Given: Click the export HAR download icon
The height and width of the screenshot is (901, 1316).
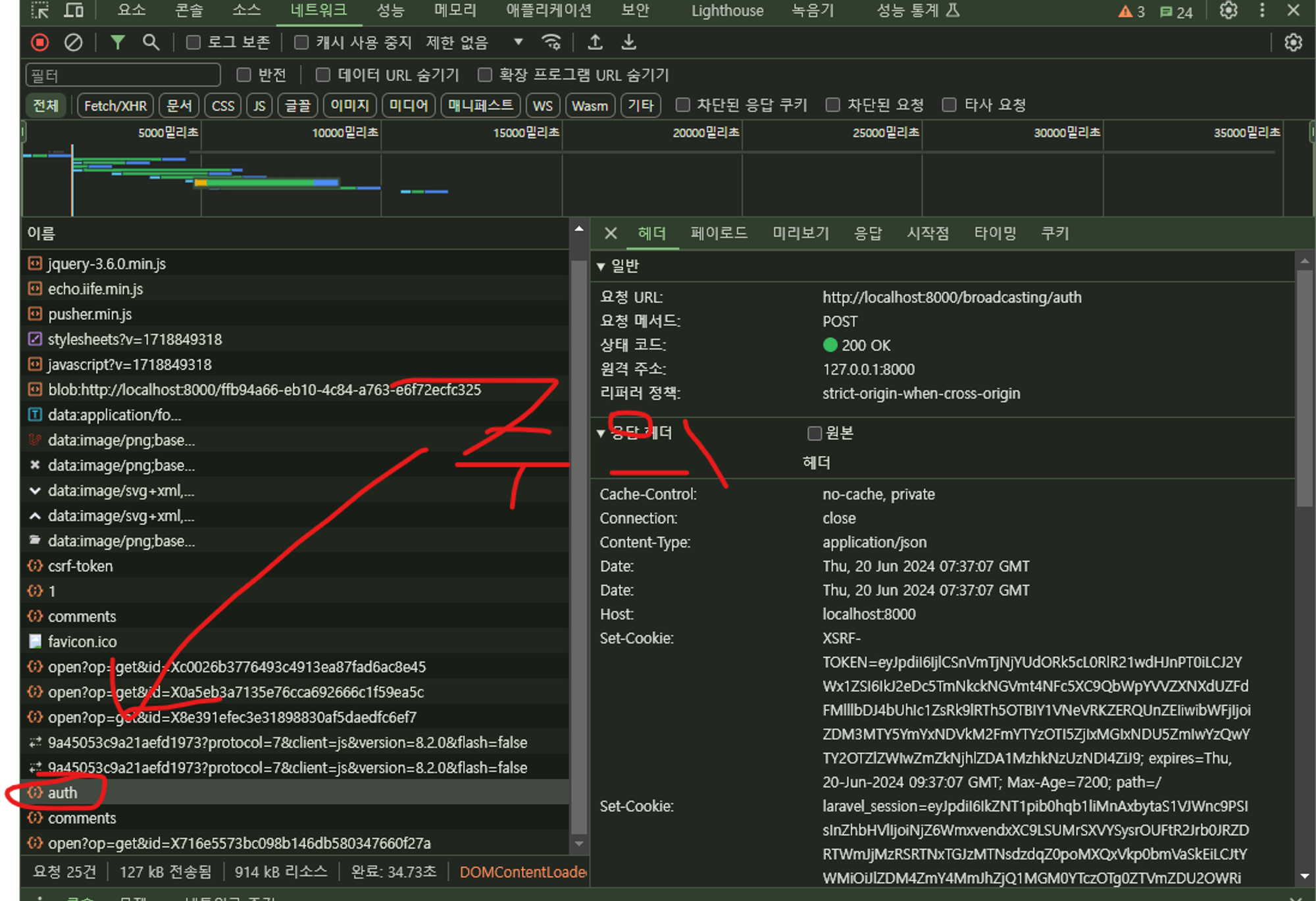Looking at the screenshot, I should 628,43.
